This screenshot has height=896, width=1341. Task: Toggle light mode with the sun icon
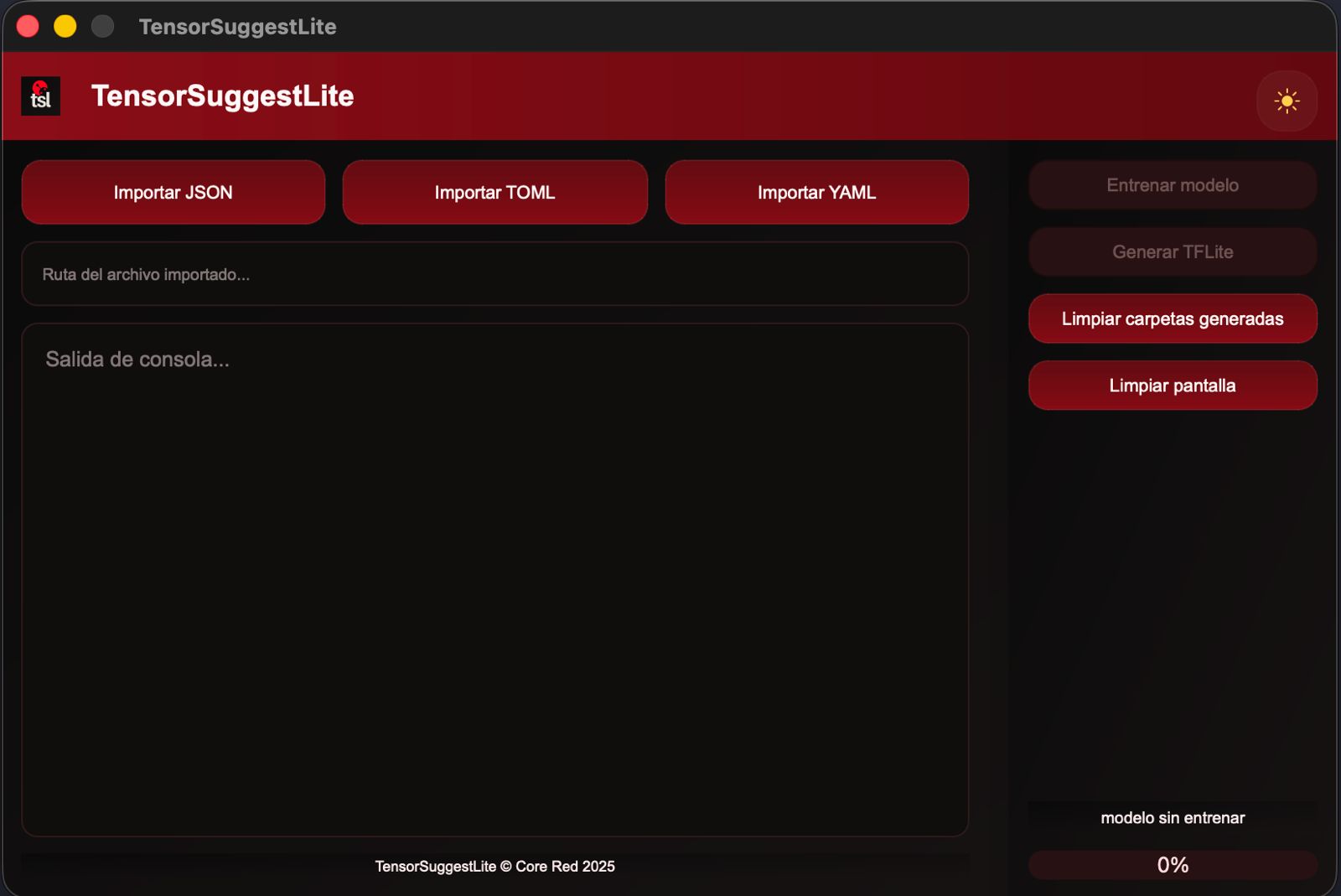(x=1287, y=101)
